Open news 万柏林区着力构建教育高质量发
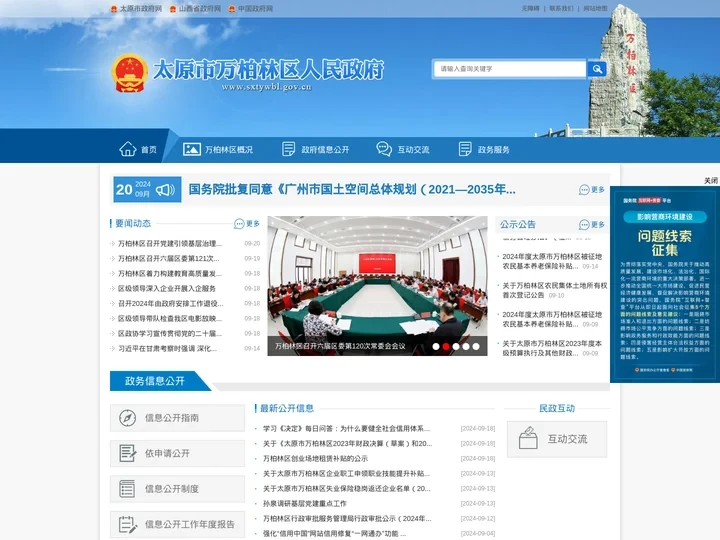The width and height of the screenshot is (720, 540). [170, 273]
